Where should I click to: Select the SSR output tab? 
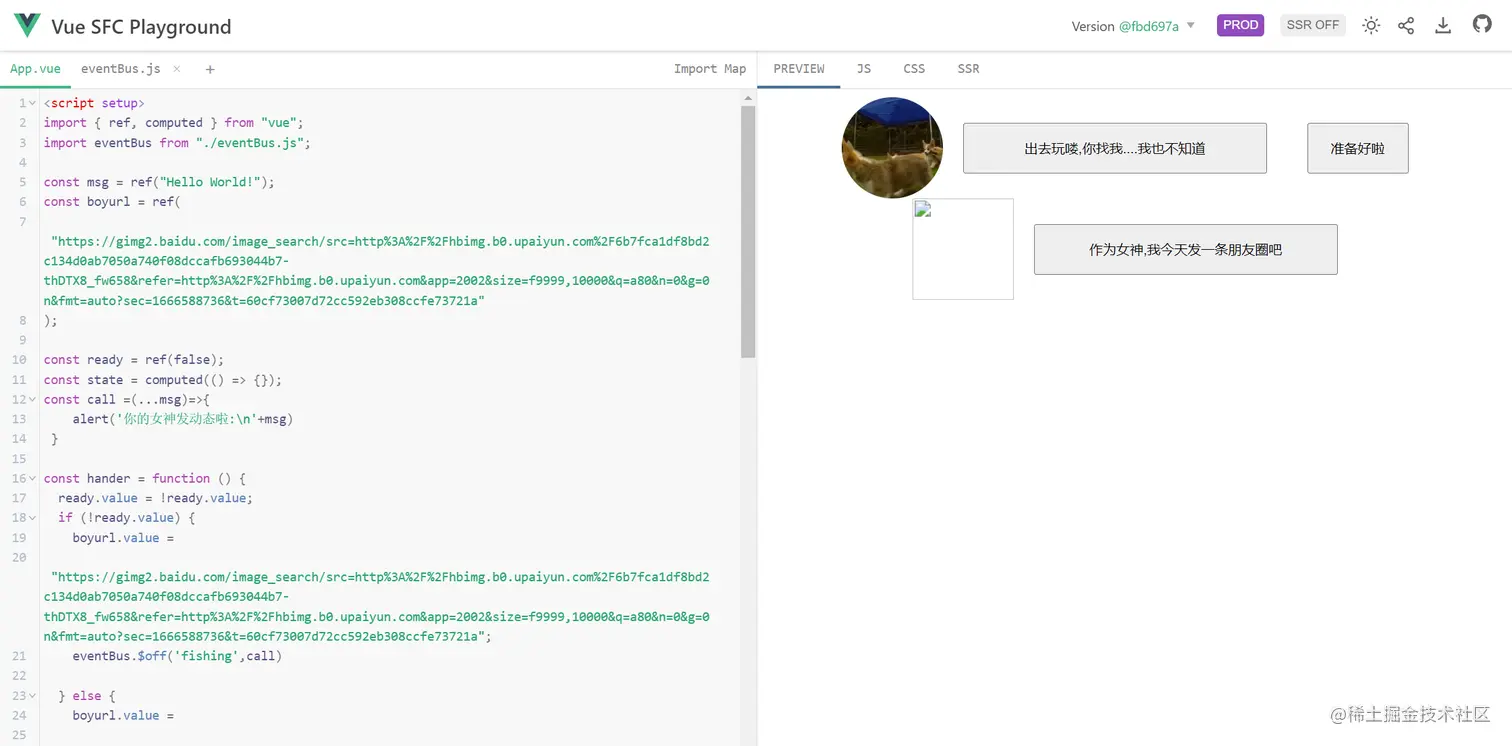click(x=968, y=69)
